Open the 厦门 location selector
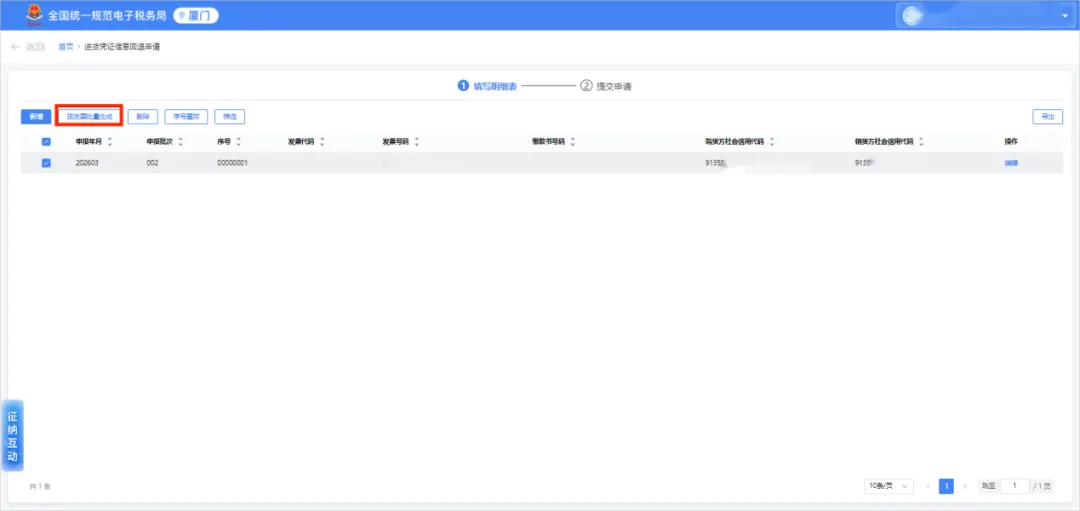The height and width of the screenshot is (511, 1080). (196, 15)
